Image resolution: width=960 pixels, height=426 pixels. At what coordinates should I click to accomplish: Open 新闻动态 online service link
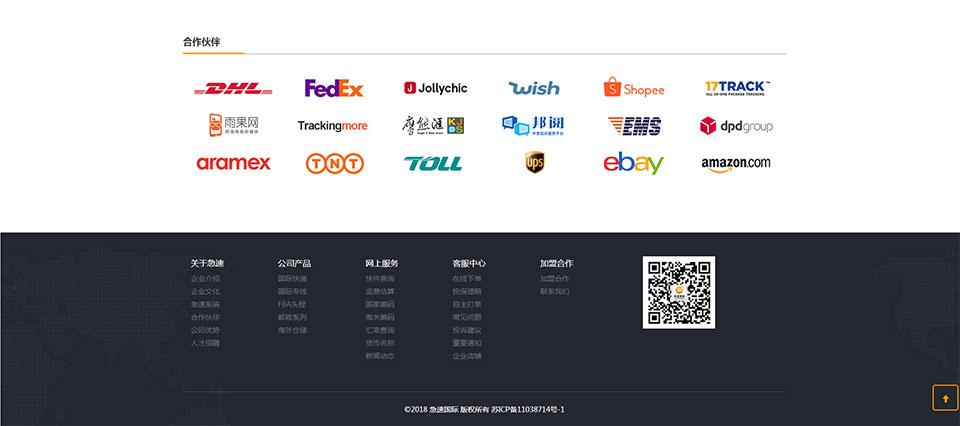tap(380, 356)
